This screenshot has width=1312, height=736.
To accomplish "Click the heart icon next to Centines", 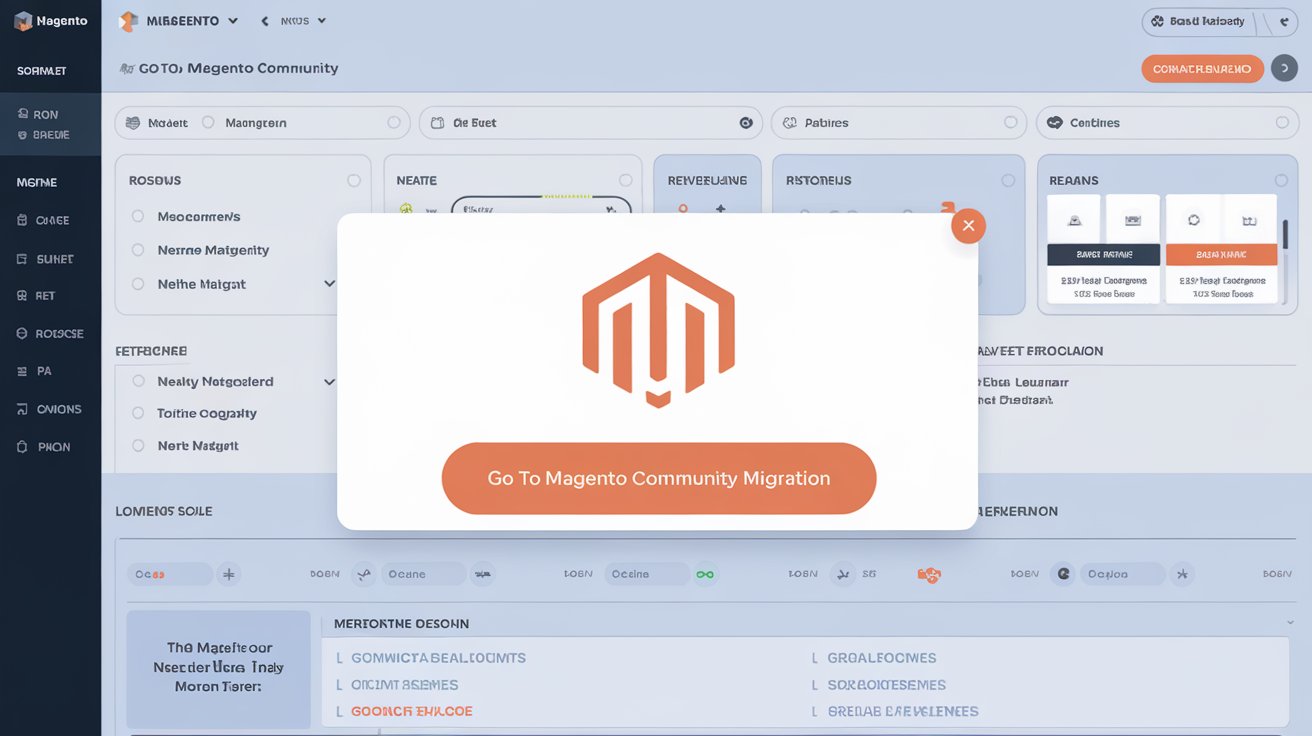I will [x=1054, y=123].
